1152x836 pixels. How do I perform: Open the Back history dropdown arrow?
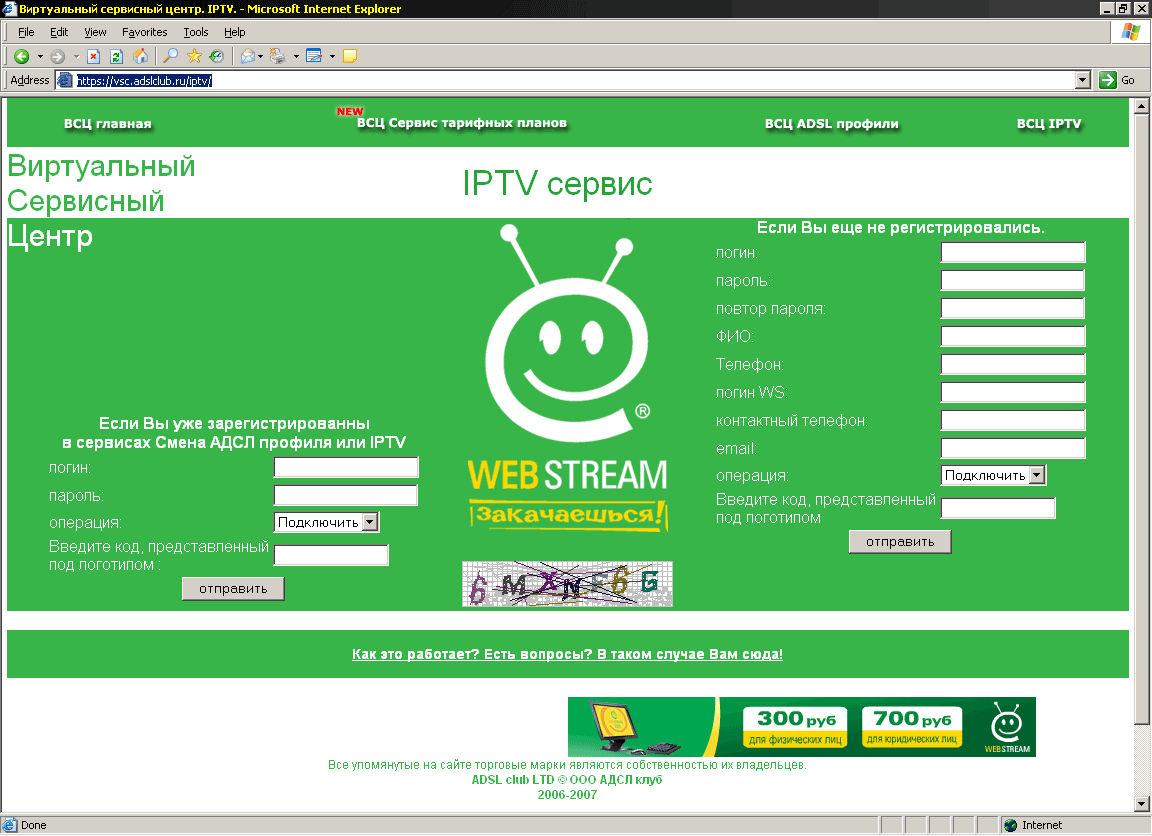(40, 57)
